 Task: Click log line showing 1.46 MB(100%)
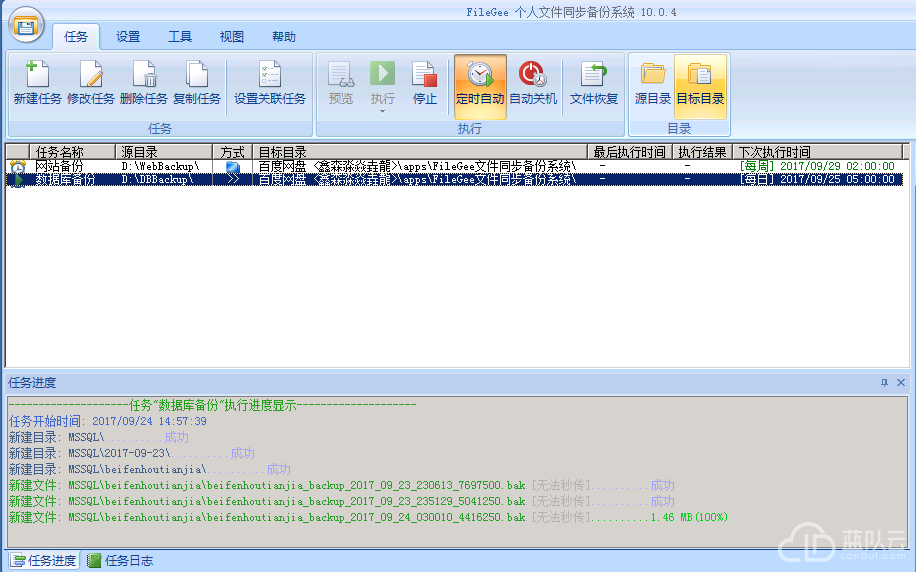(368, 518)
